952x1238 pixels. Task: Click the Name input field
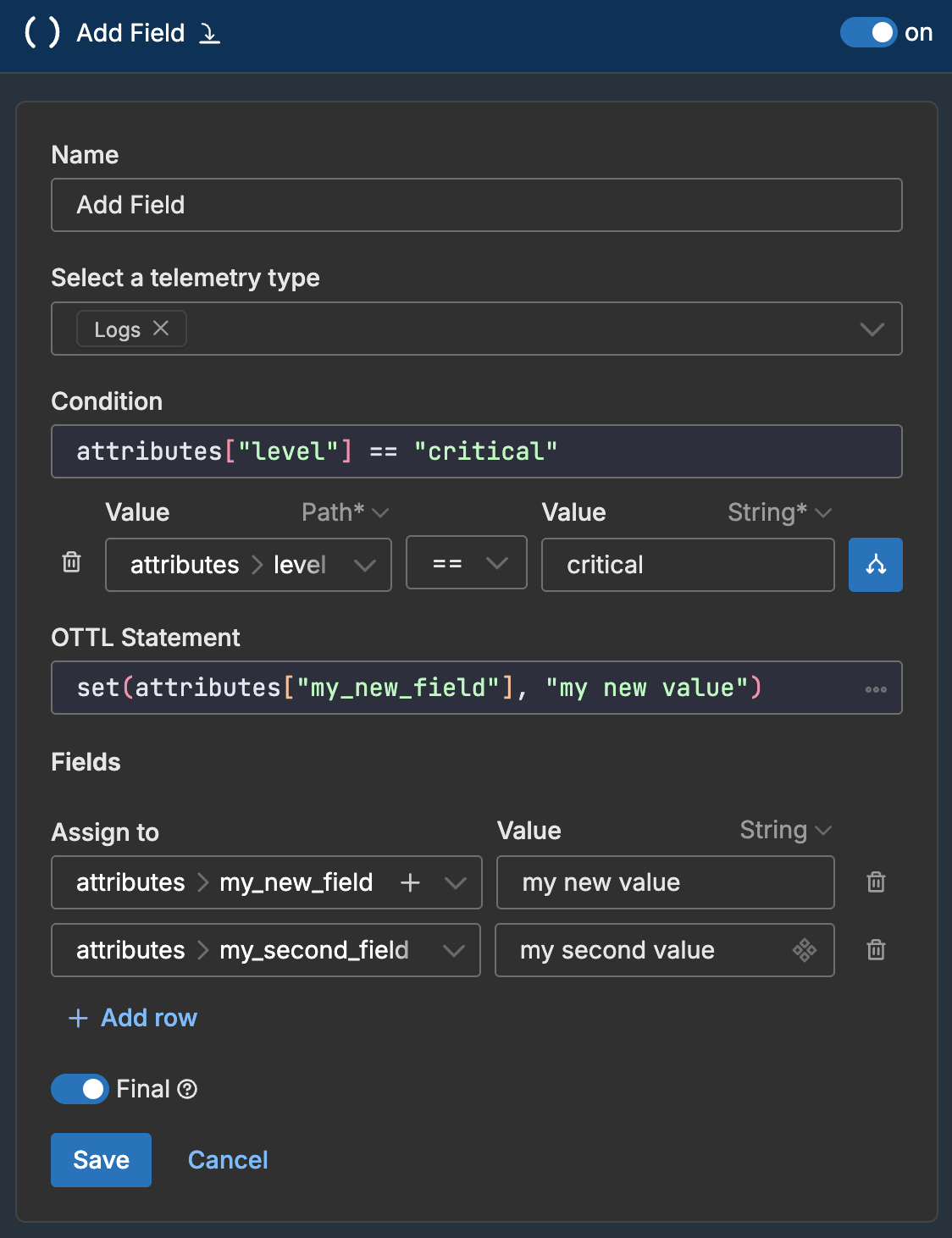476,205
